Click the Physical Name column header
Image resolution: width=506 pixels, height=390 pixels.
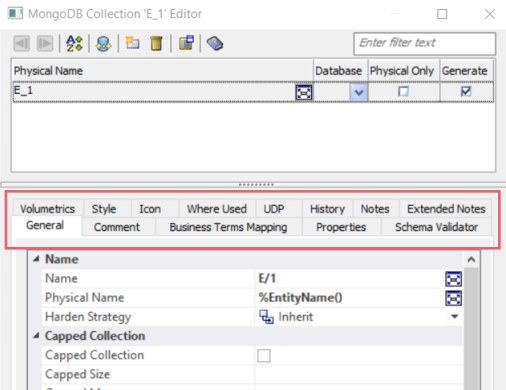point(162,71)
